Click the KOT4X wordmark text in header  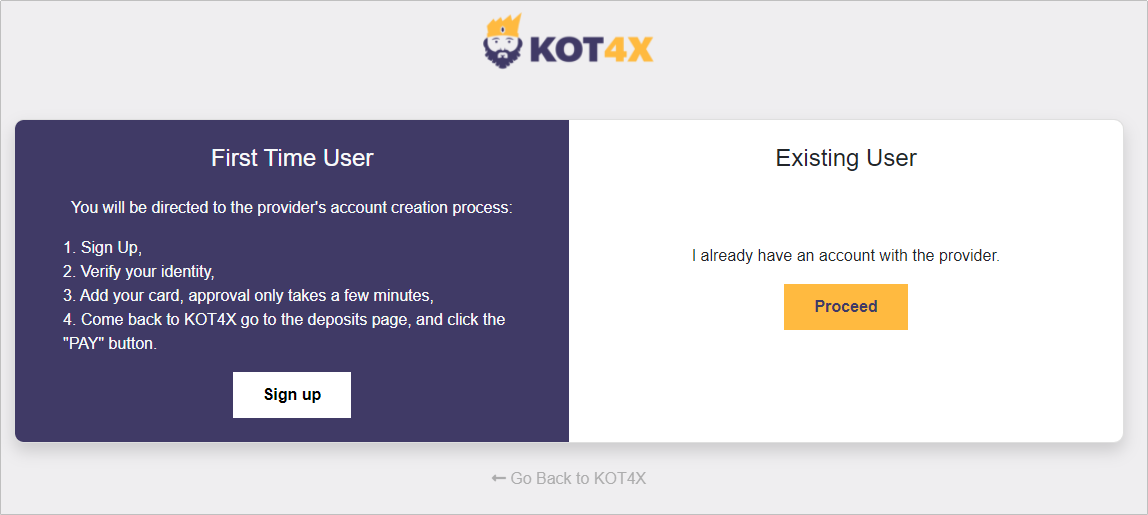point(590,50)
